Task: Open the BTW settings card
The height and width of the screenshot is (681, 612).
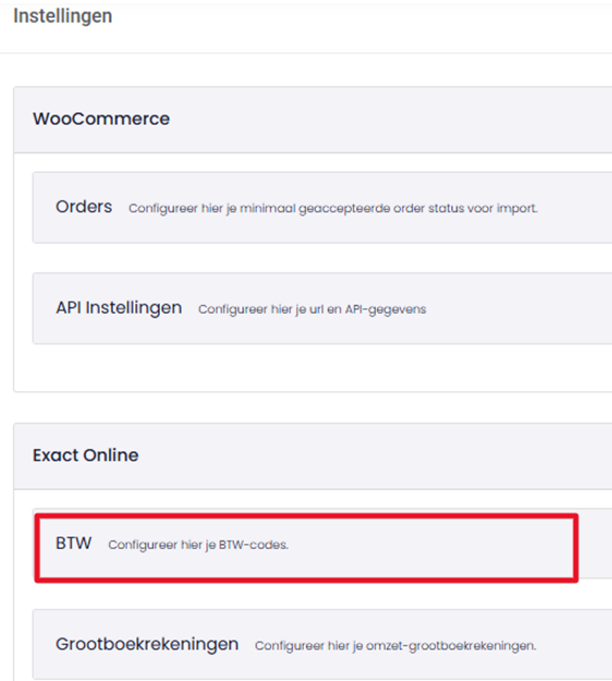Action: point(322,544)
